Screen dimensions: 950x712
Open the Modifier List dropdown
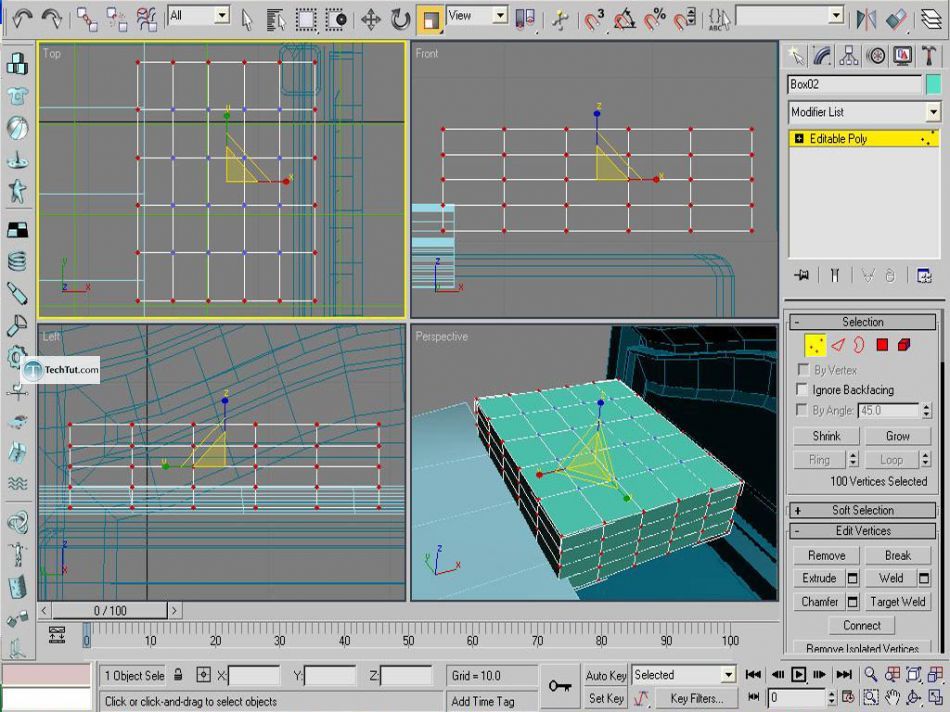(864, 112)
